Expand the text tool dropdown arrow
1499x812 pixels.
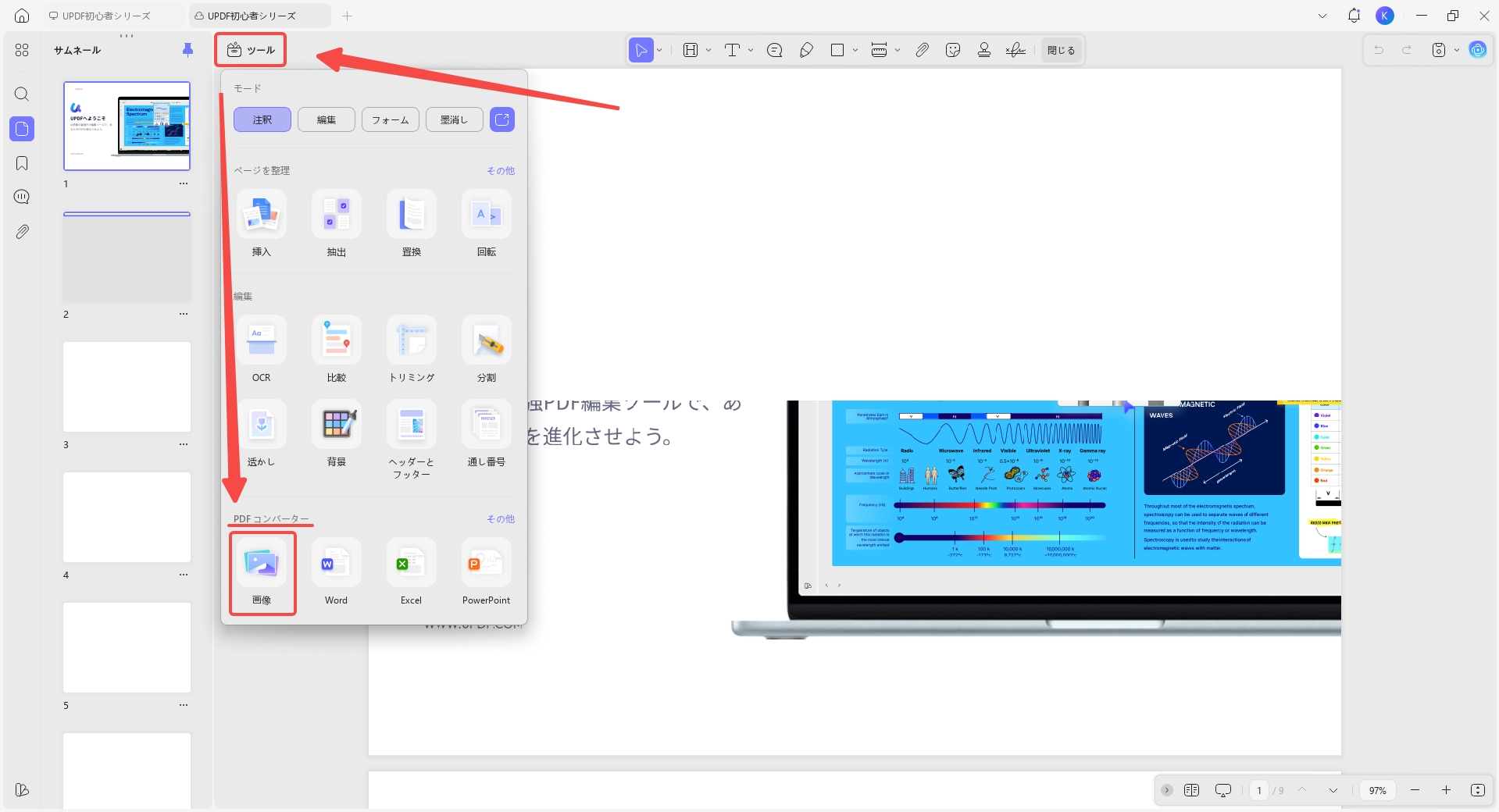pyautogui.click(x=751, y=50)
